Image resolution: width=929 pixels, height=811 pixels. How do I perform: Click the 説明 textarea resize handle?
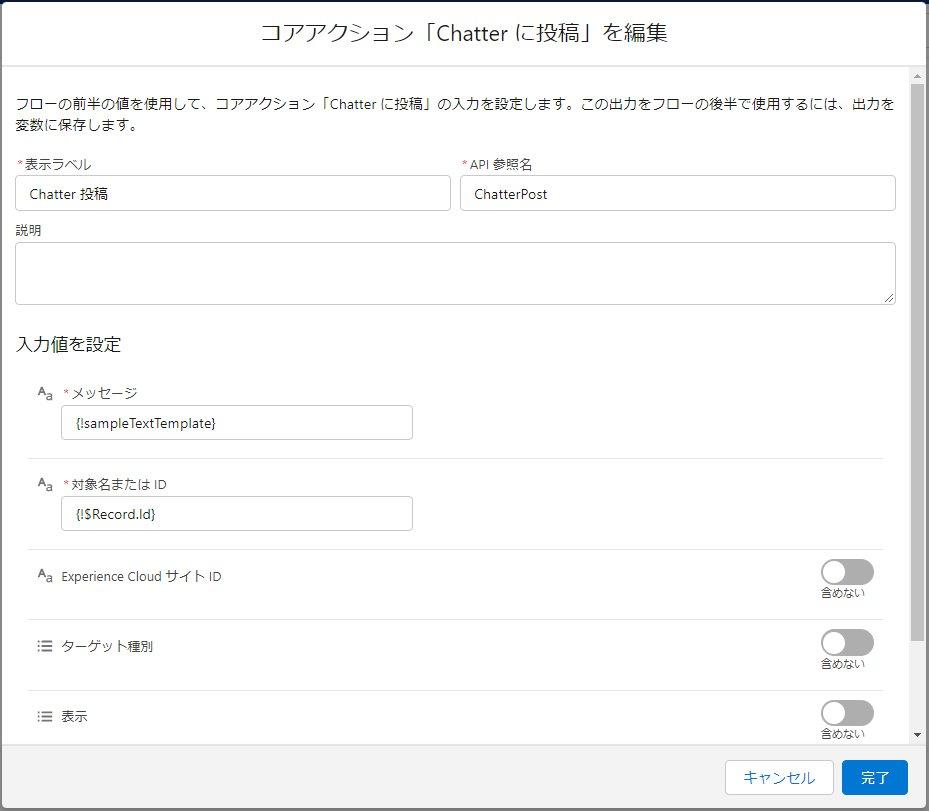click(x=889, y=298)
